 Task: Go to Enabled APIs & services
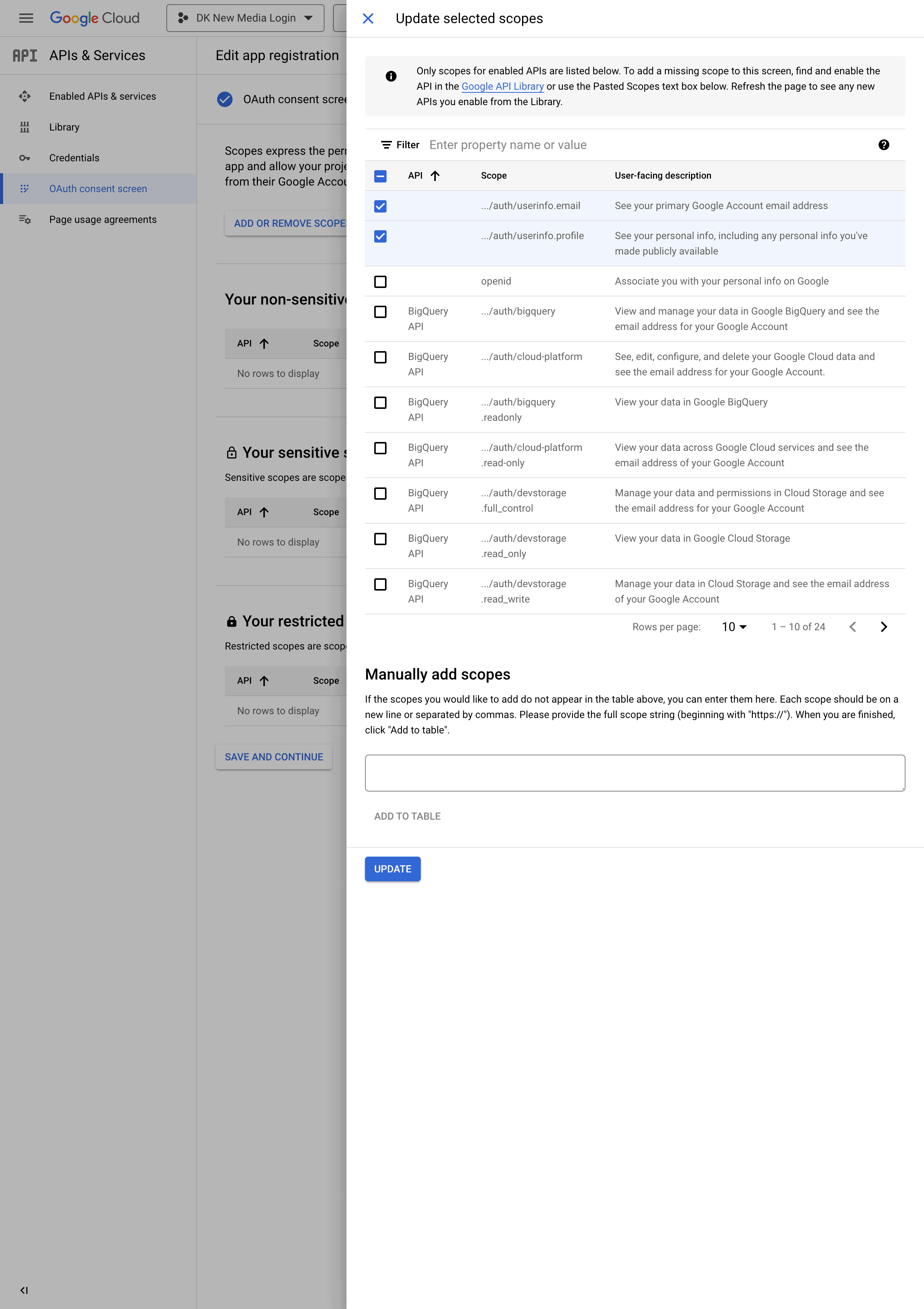pos(103,96)
